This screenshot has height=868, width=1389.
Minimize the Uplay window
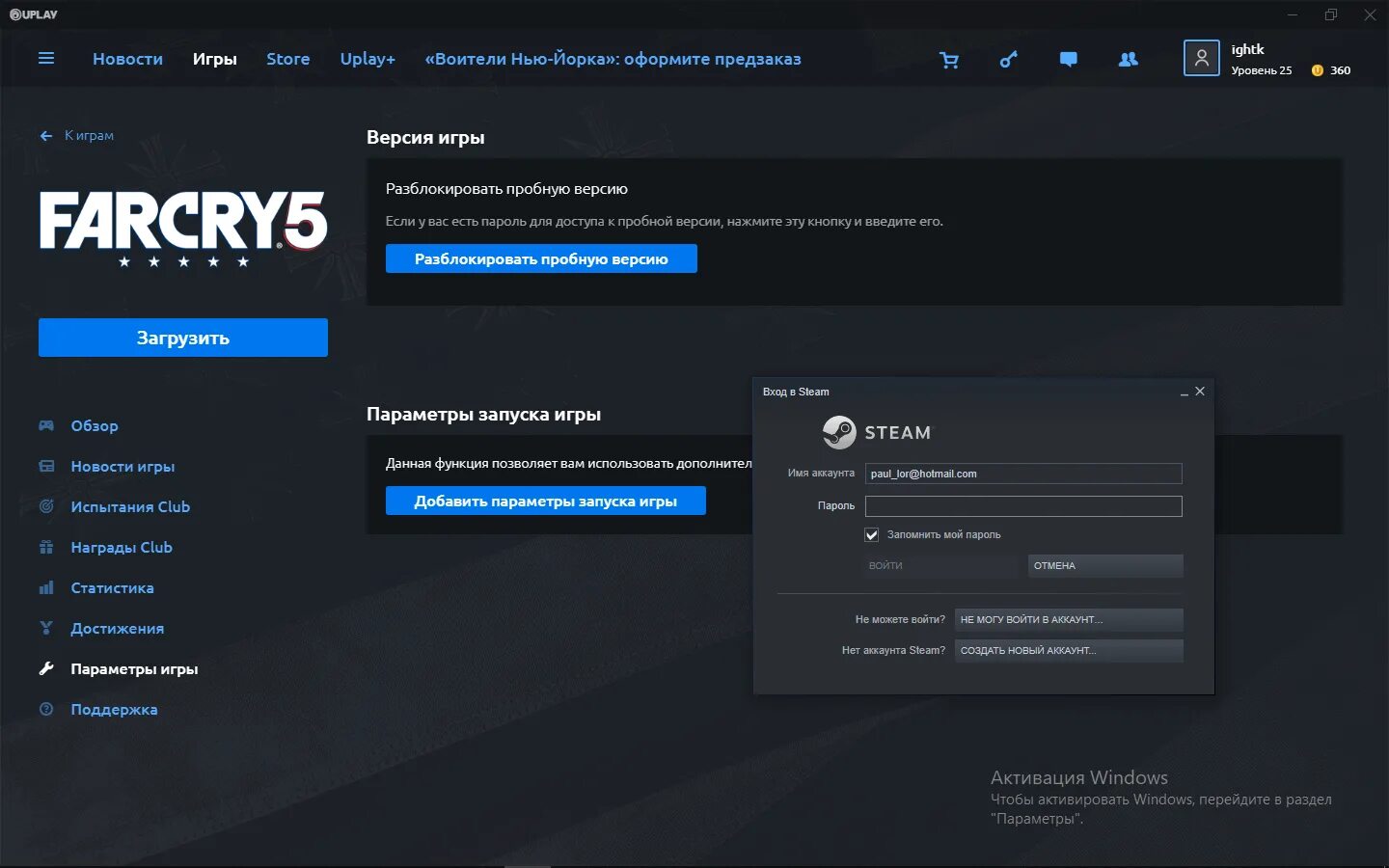pos(1293,14)
